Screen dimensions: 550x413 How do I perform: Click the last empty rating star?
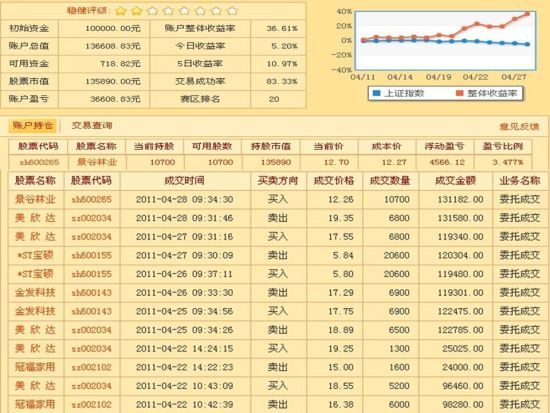click(x=232, y=11)
